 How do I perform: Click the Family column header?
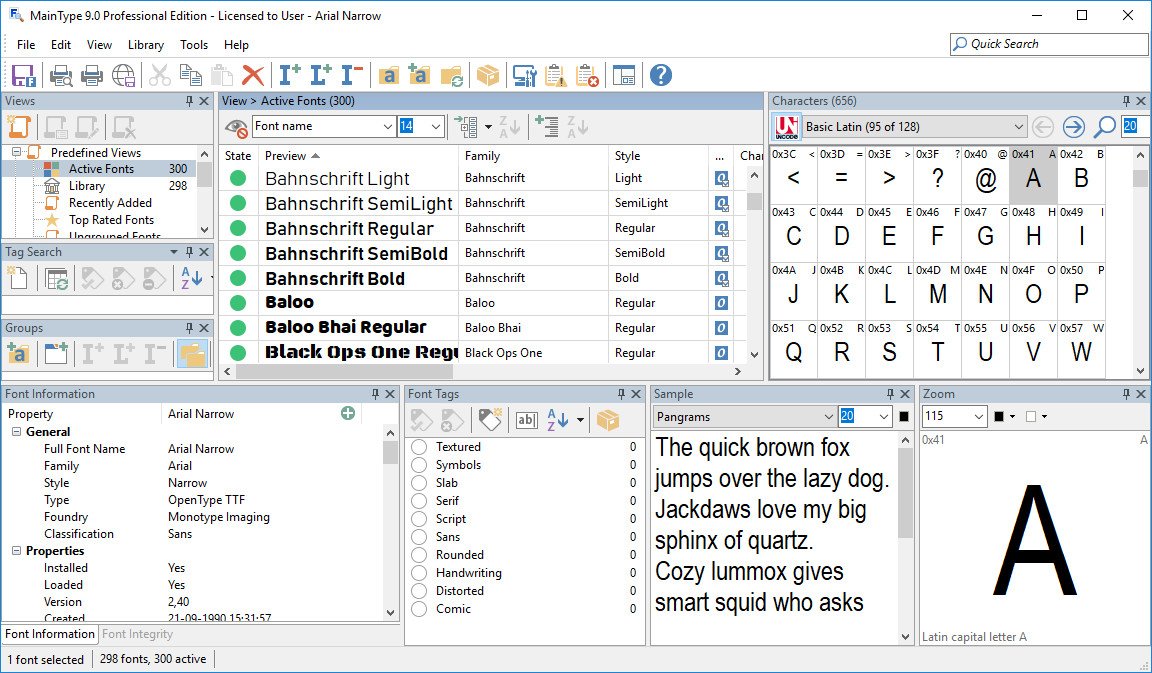(x=482, y=156)
